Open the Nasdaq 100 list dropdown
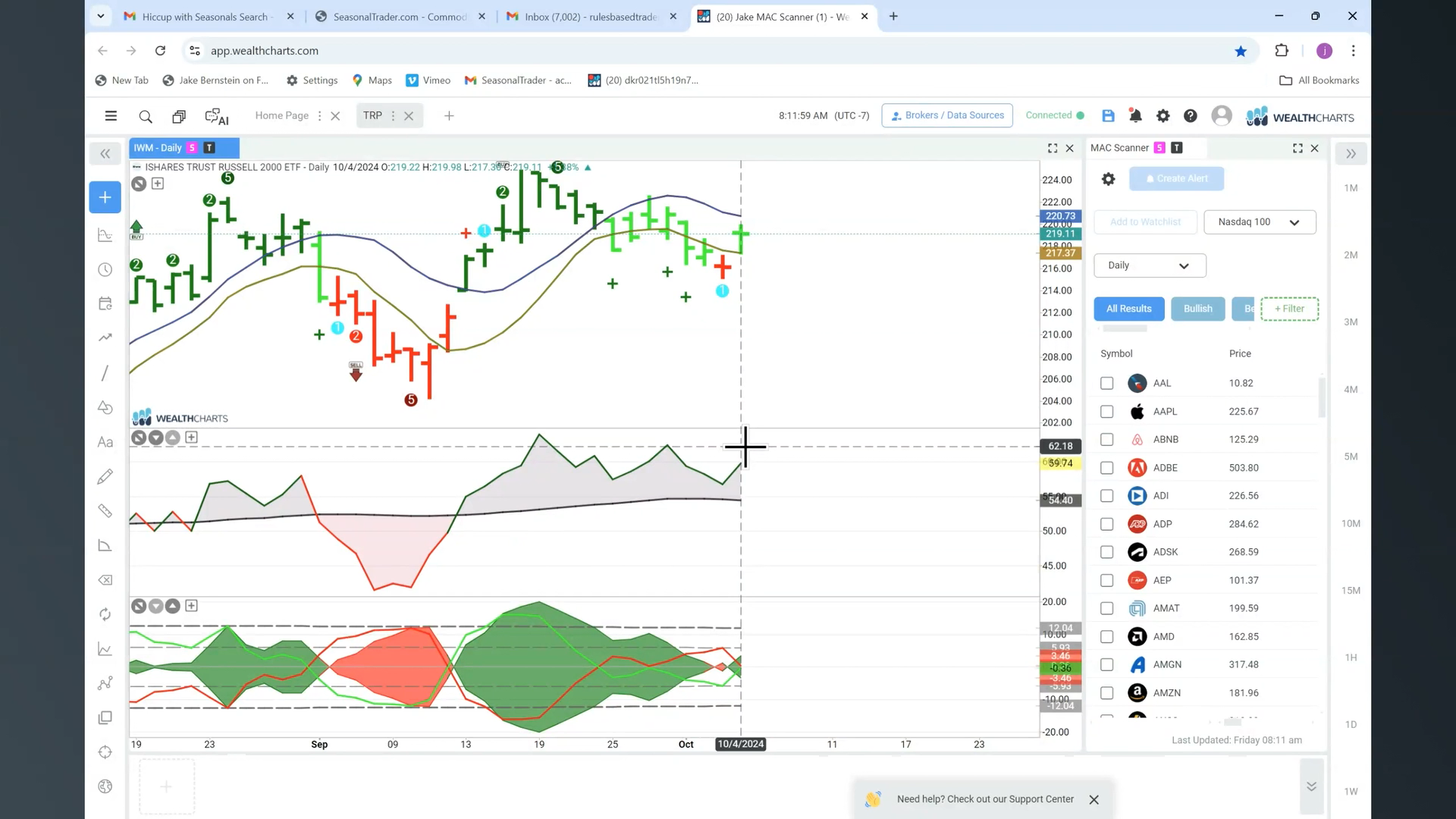 click(1260, 222)
